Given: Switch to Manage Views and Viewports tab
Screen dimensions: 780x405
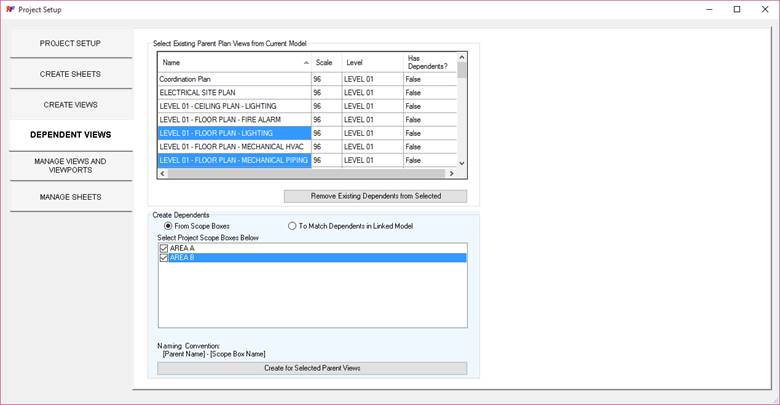Looking at the screenshot, I should click(70, 165).
